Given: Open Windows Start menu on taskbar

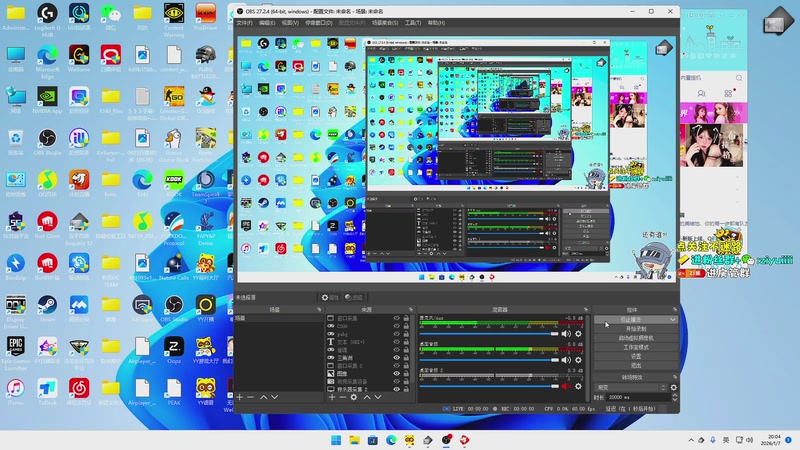Looking at the screenshot, I should pos(336,440).
